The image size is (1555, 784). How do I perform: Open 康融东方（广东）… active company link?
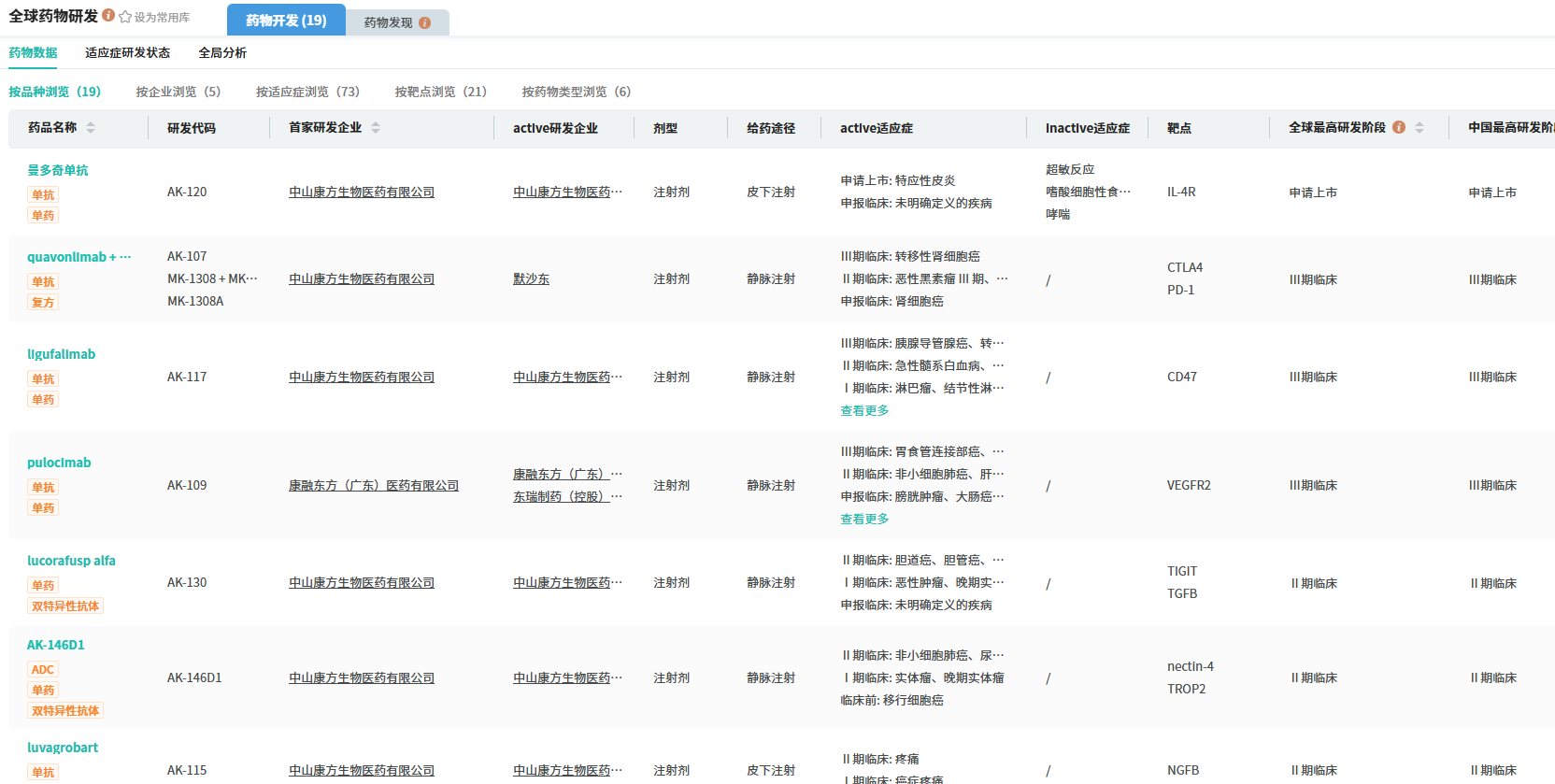pos(567,474)
